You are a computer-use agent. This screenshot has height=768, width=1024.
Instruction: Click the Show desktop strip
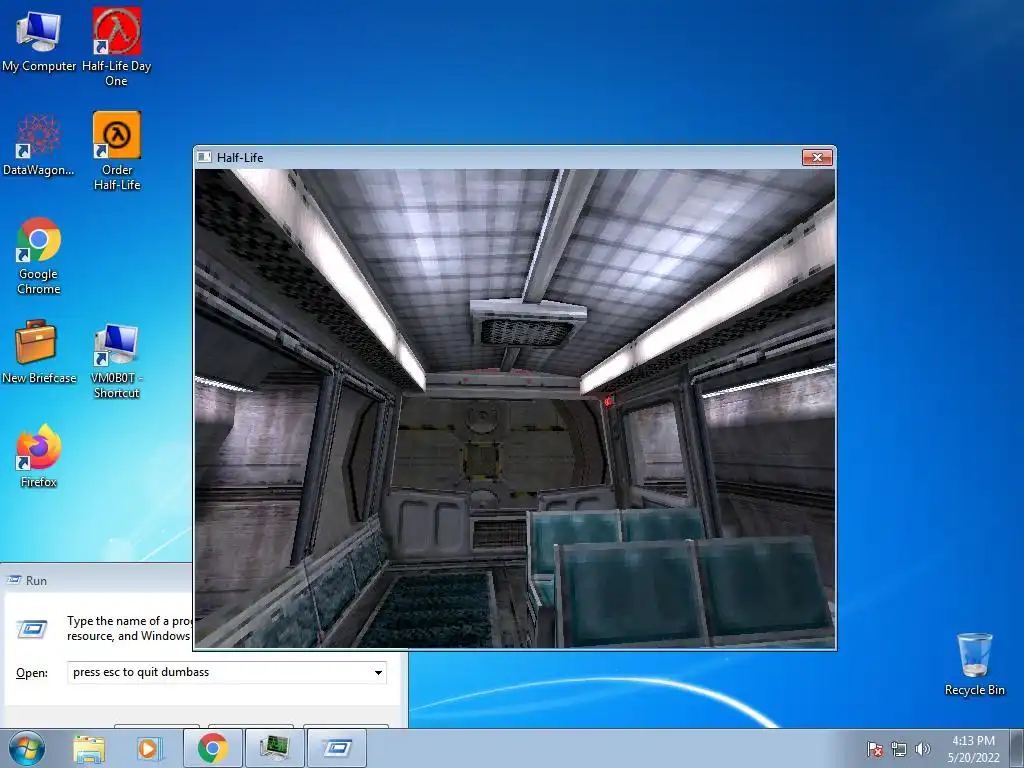click(x=1017, y=748)
